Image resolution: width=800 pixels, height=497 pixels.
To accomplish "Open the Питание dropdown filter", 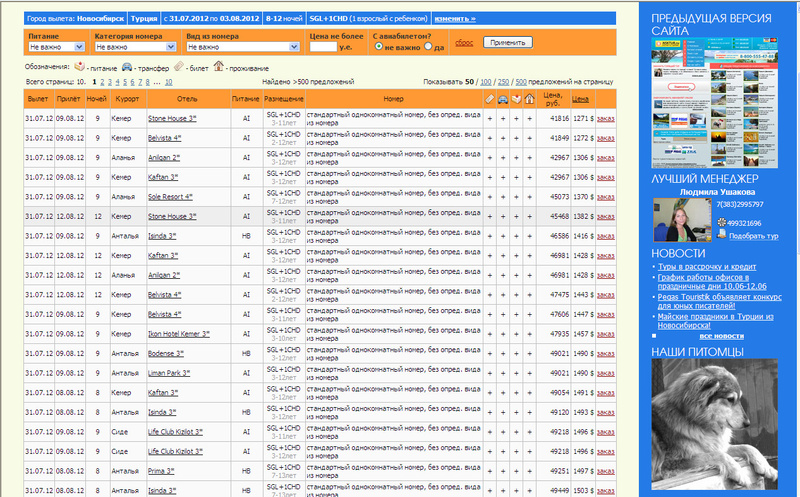I will 57,46.
